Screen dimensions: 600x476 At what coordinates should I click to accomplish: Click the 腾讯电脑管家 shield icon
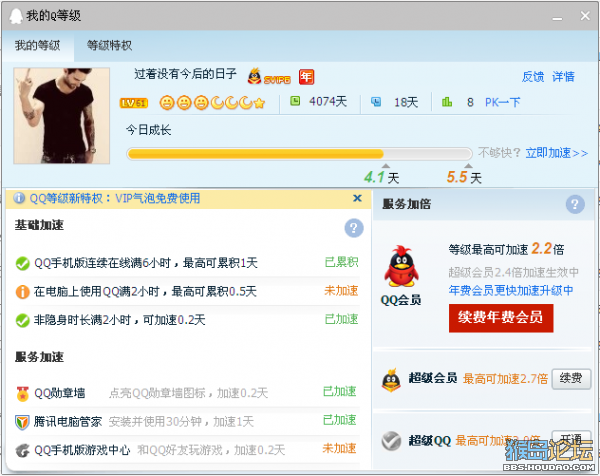click(x=22, y=422)
